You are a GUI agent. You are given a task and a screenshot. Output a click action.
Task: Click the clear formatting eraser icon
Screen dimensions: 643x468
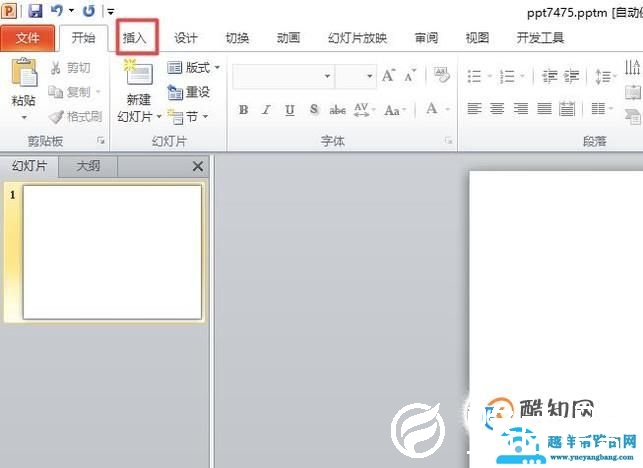[x=442, y=75]
